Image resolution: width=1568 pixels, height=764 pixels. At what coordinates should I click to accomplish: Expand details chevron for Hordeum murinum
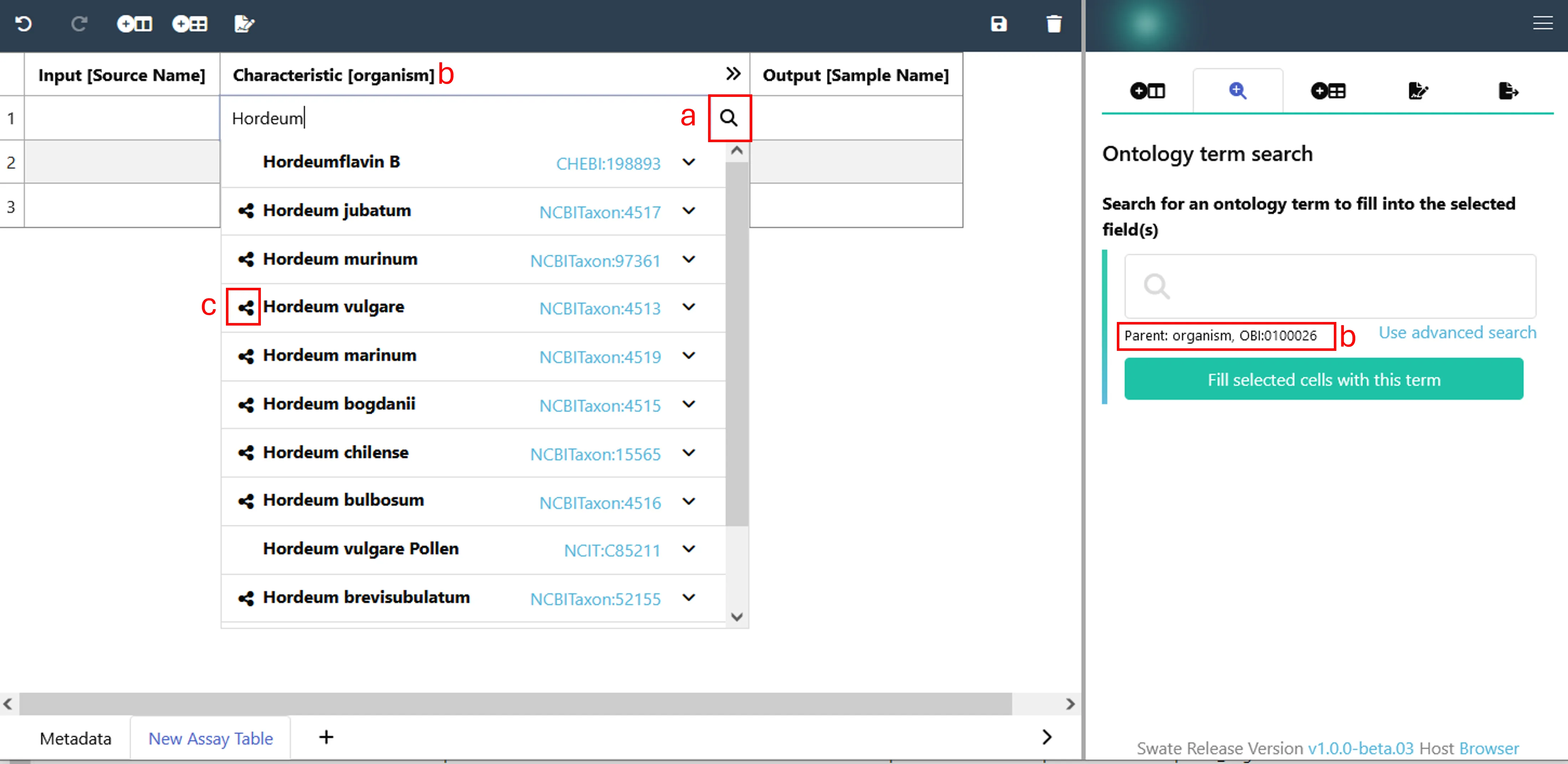click(x=689, y=260)
